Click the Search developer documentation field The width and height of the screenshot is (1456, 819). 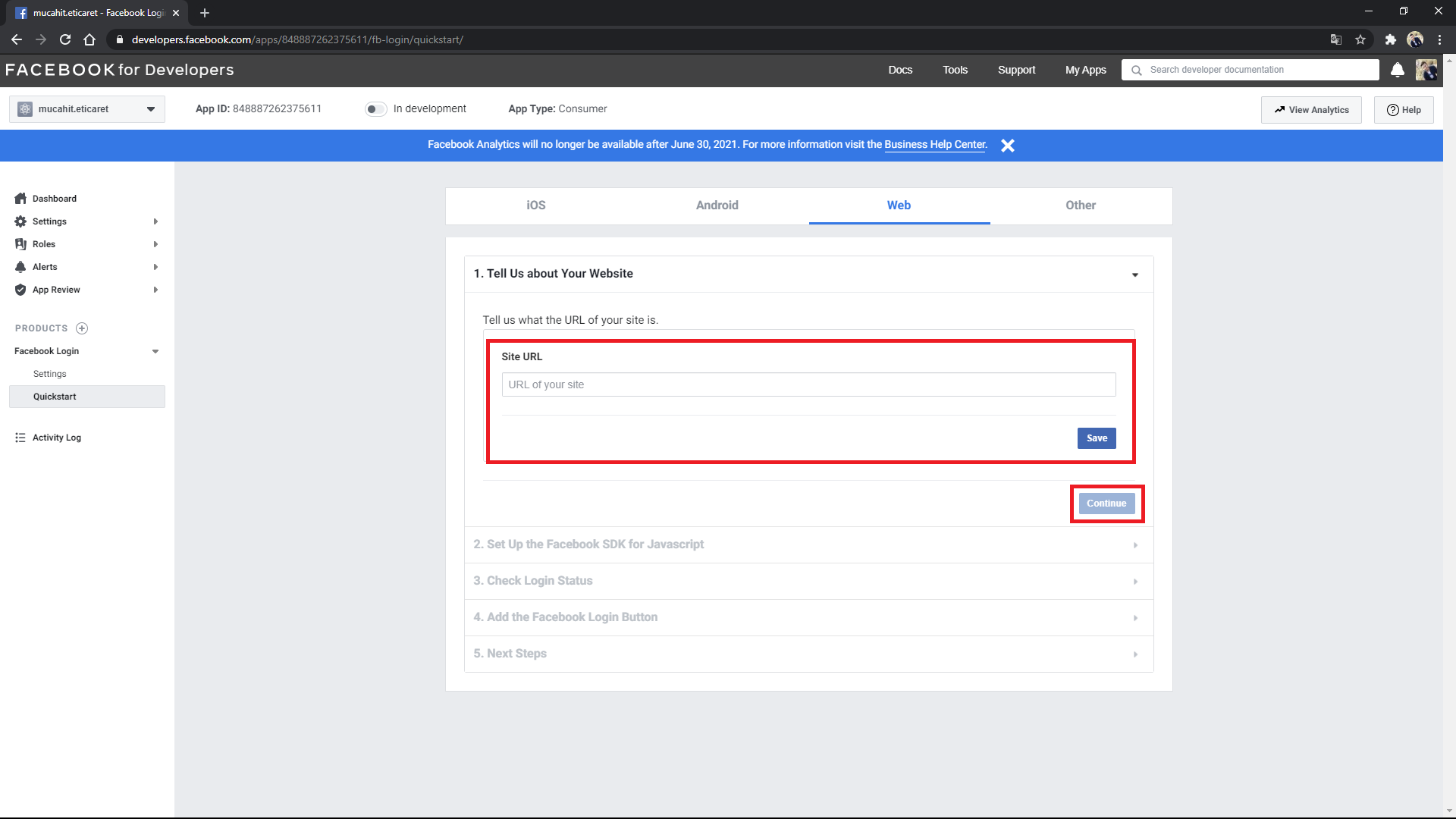(x=1250, y=70)
